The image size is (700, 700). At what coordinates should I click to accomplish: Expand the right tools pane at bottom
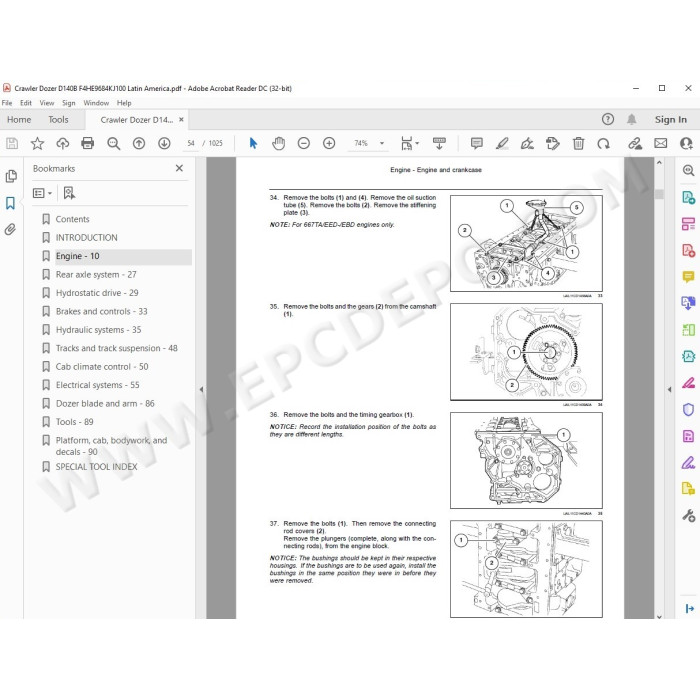pyautogui.click(x=689, y=608)
